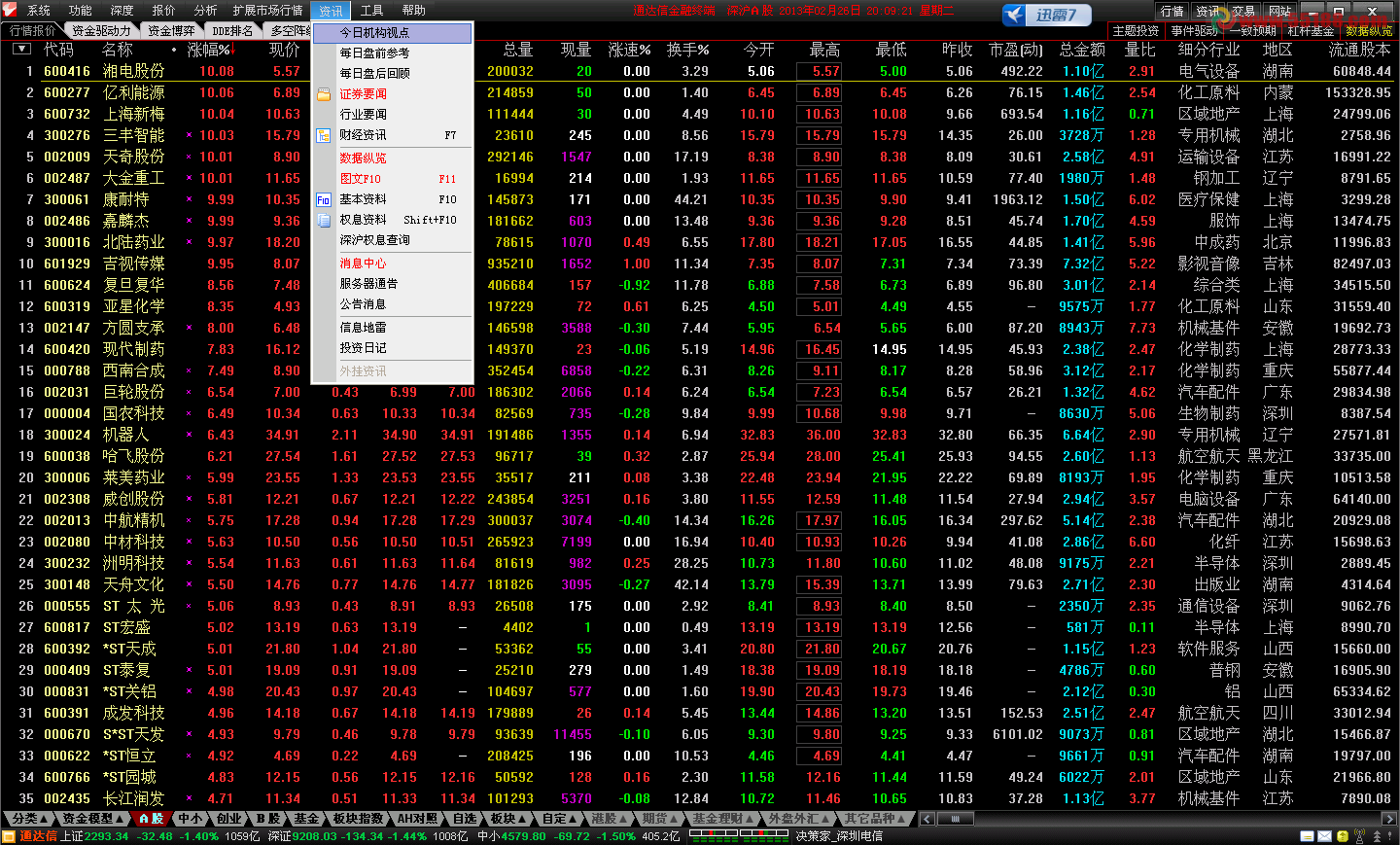Screen dimensions: 1400x845
Task: Open 图文F10 menu entry
Action: pyautogui.click(x=392, y=179)
